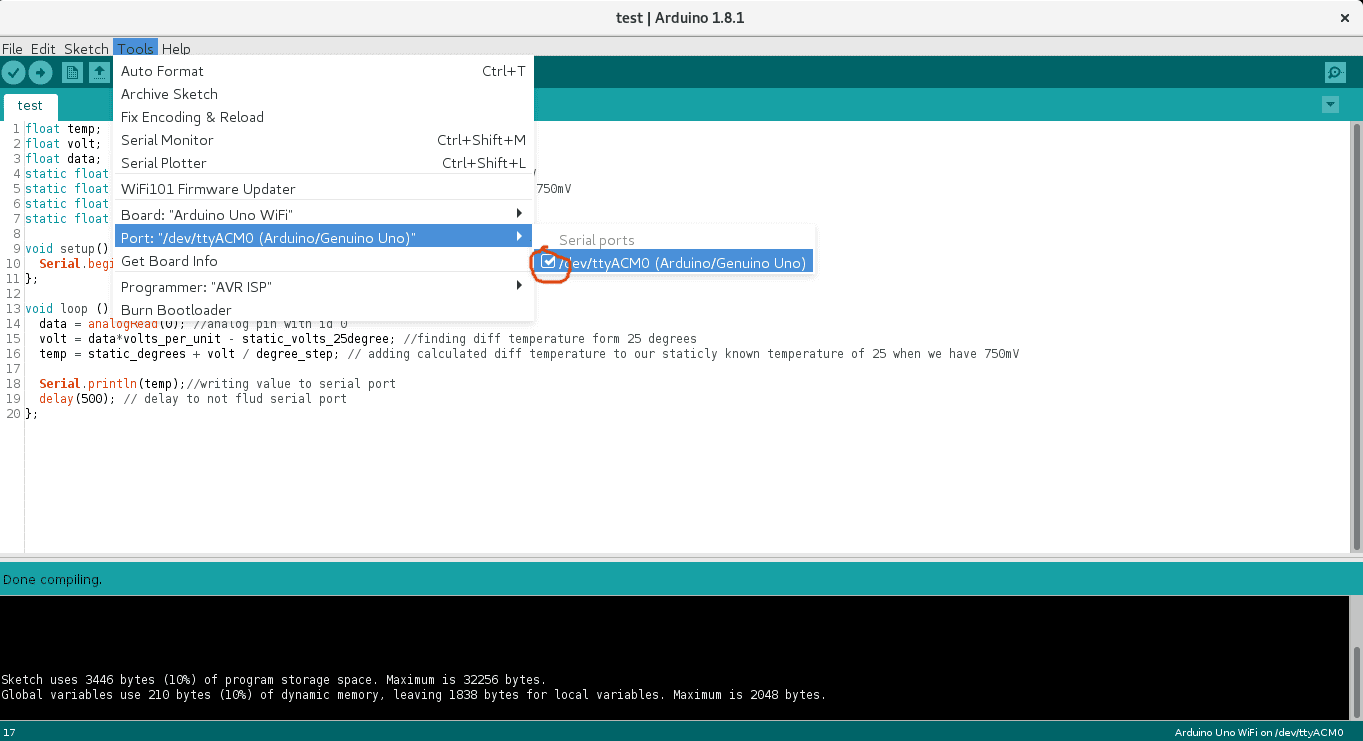
Task: Open Serial Monitor via the magnifier icon
Action: (x=1334, y=72)
